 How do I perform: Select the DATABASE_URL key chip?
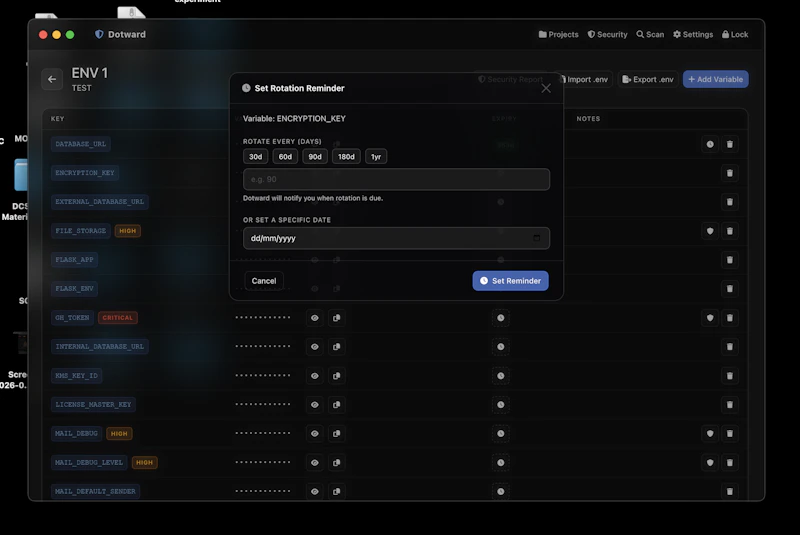point(81,144)
